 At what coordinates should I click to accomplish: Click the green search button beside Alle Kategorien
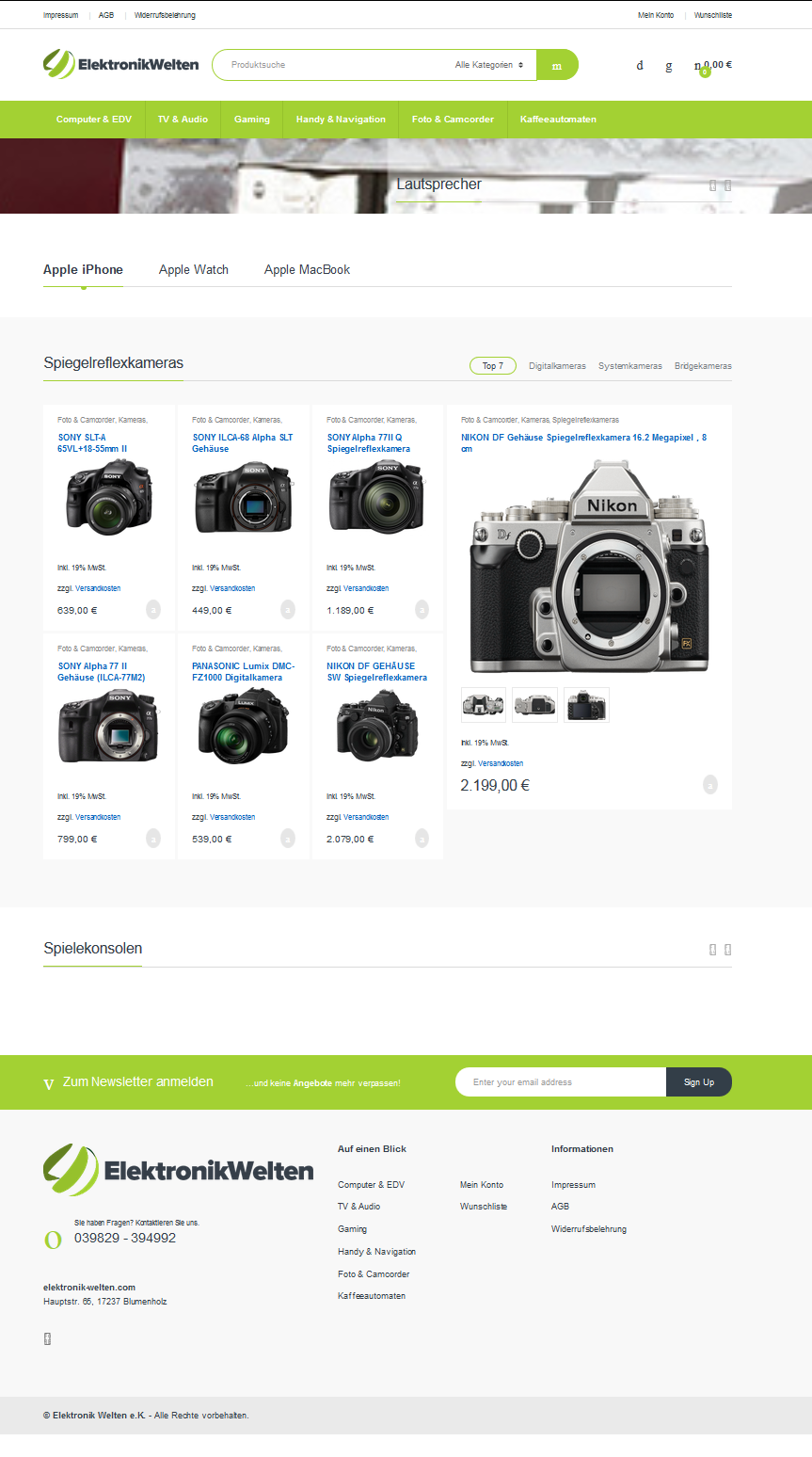click(x=557, y=65)
